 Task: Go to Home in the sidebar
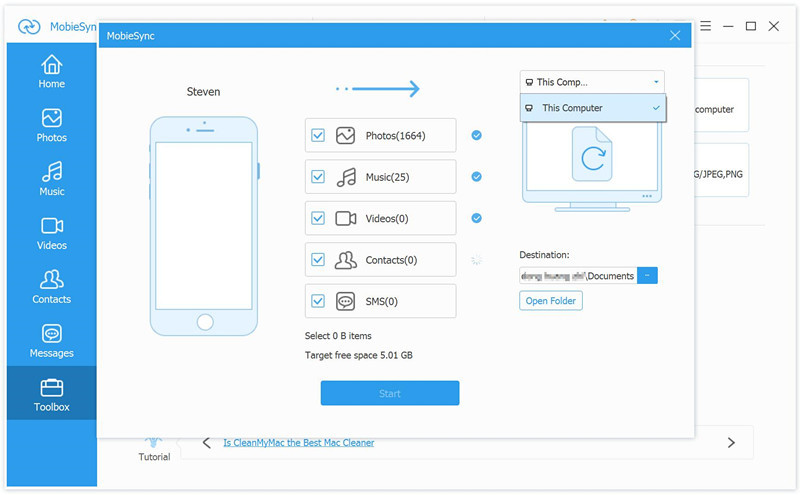(52, 71)
